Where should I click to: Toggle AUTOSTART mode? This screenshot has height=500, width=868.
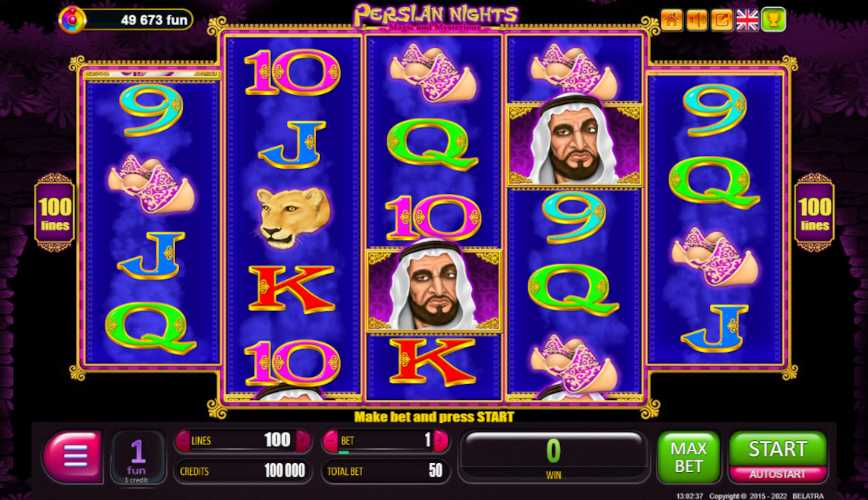point(777,475)
